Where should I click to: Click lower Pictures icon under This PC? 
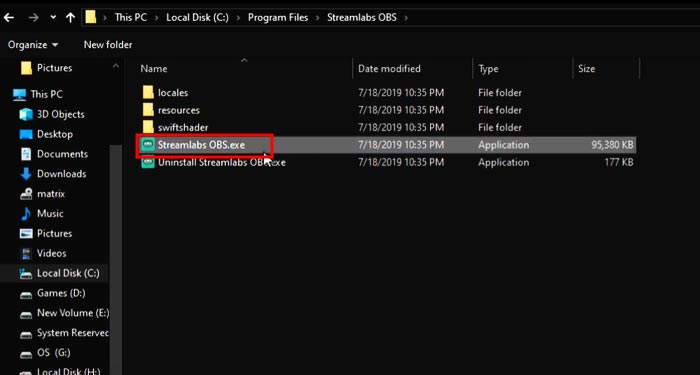[26, 233]
